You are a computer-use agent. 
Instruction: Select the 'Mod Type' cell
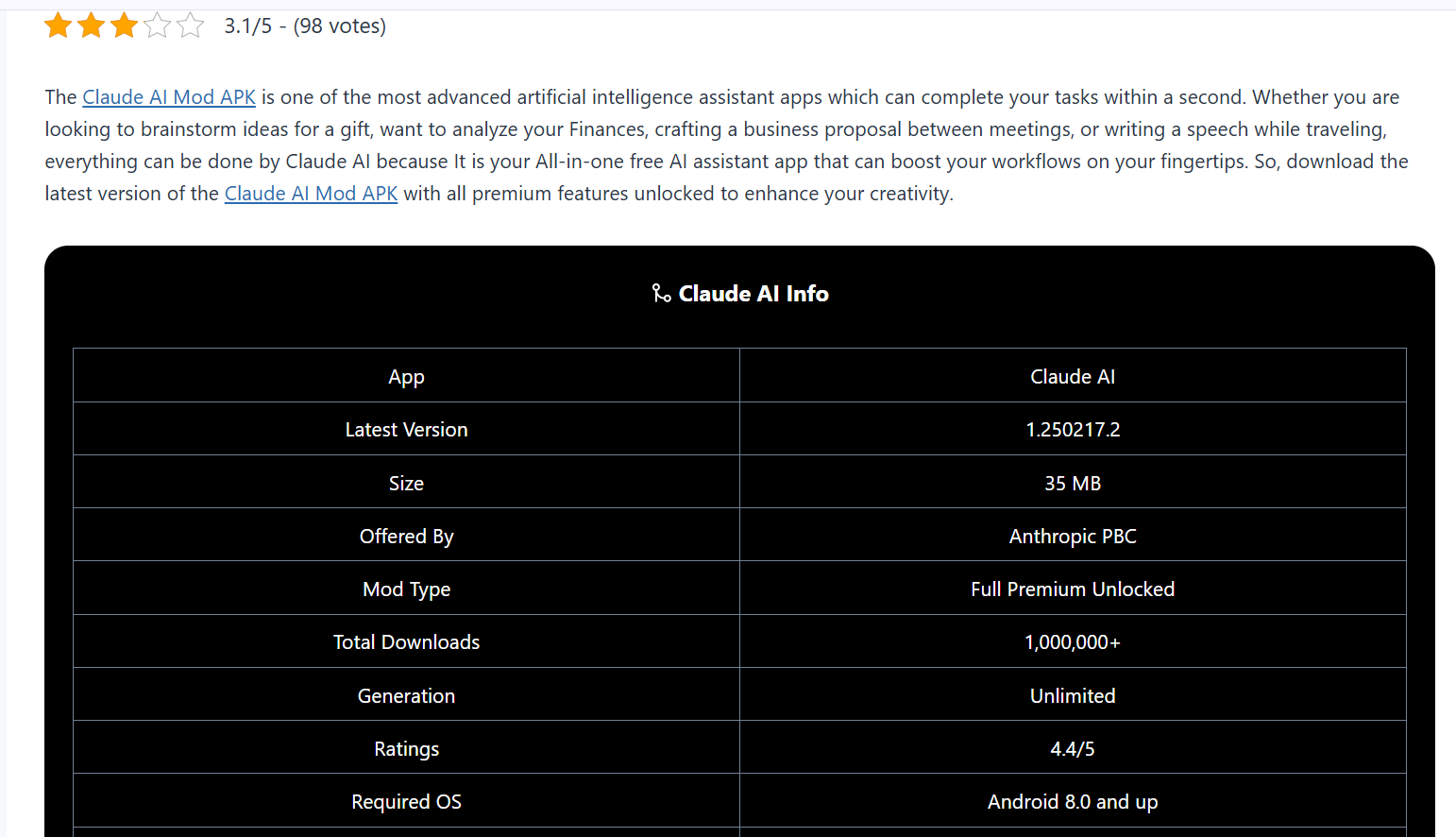[x=406, y=589]
